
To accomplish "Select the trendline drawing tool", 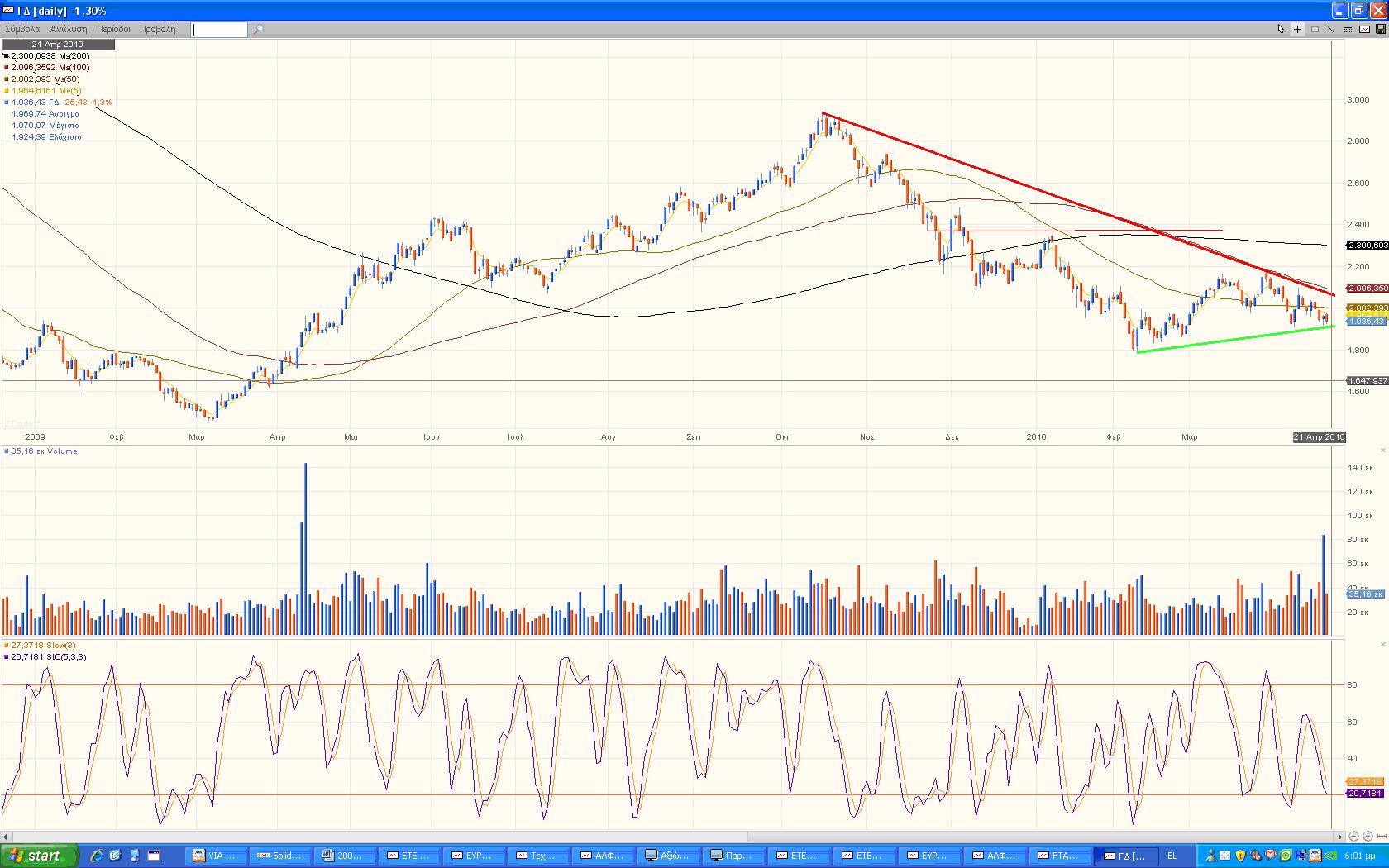I will coord(1330,29).
